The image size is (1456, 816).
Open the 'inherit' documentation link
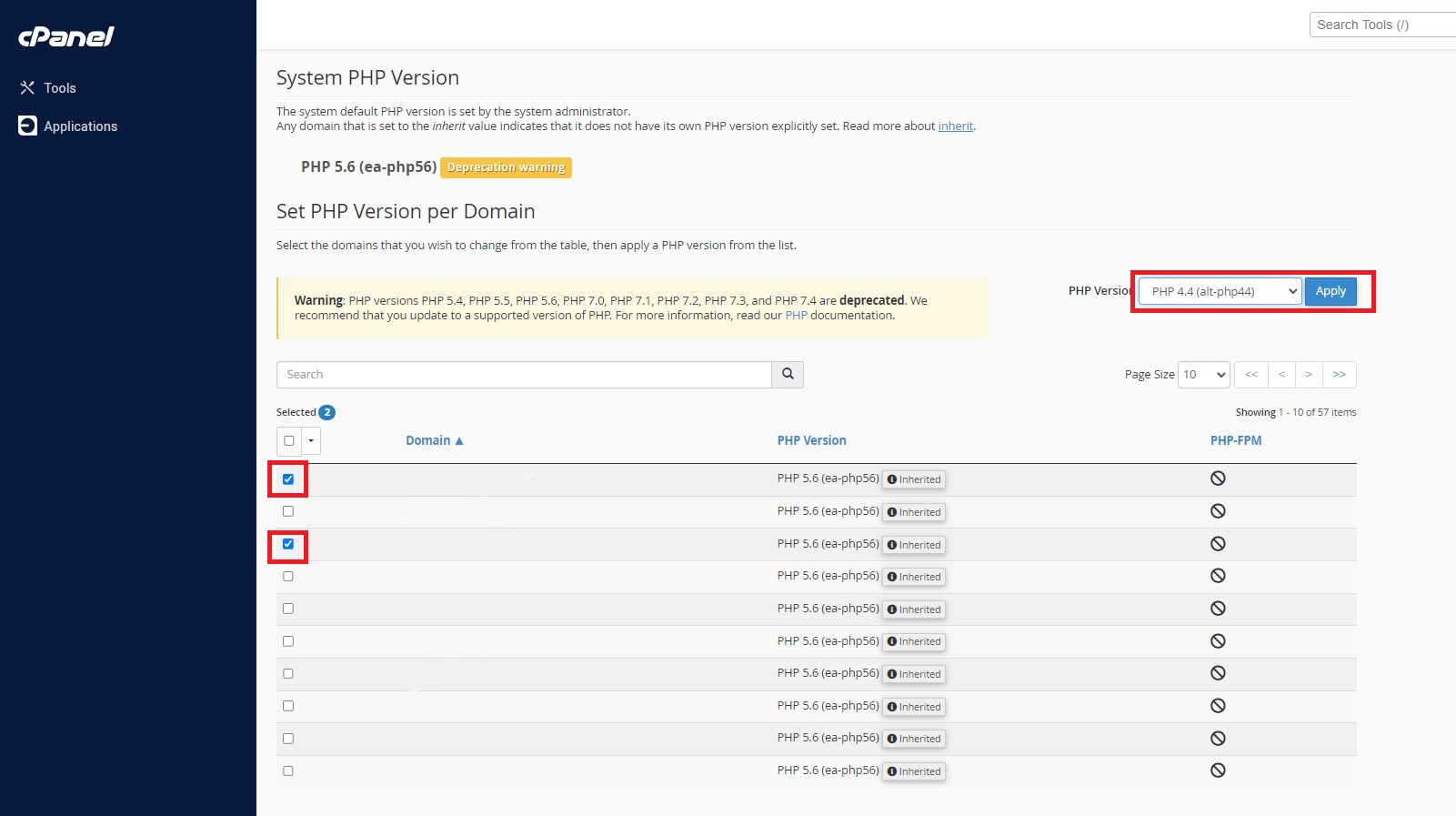tap(956, 126)
